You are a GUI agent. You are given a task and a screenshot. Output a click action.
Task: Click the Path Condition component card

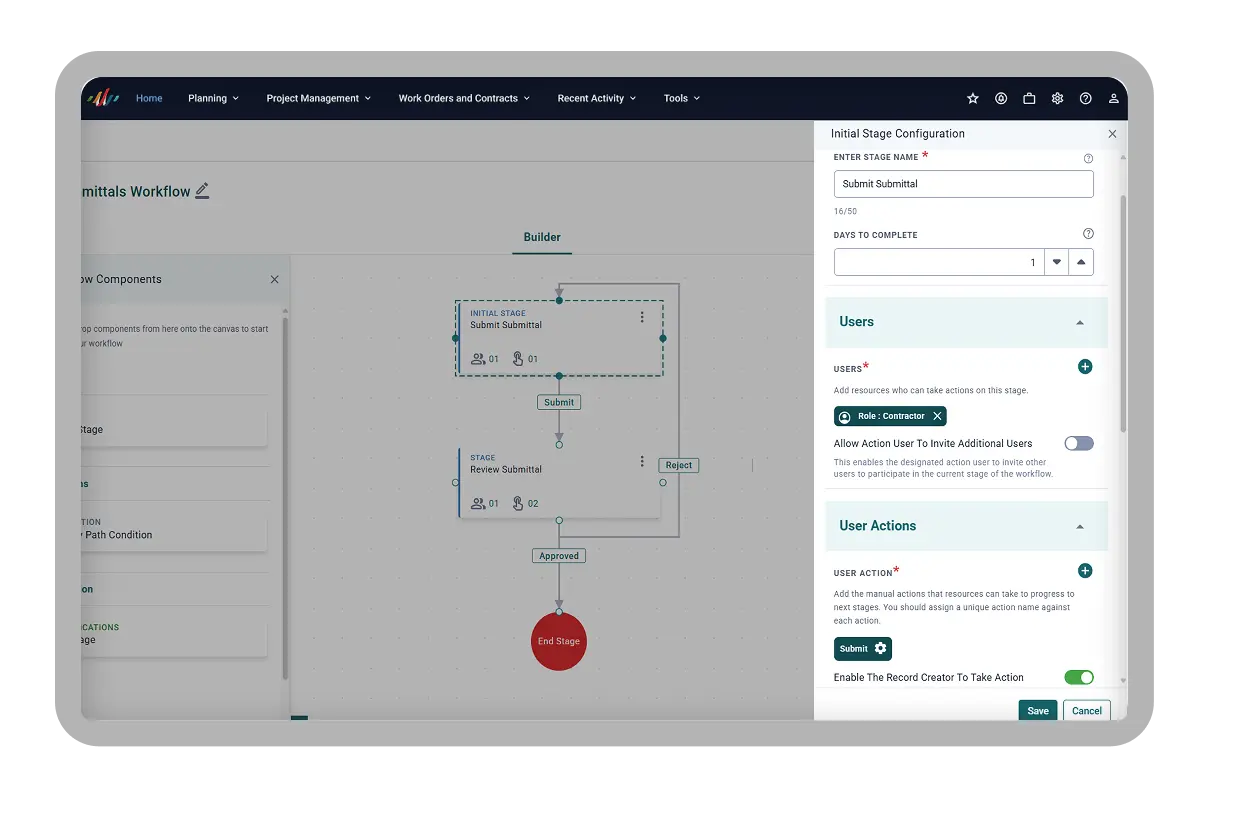click(x=175, y=534)
